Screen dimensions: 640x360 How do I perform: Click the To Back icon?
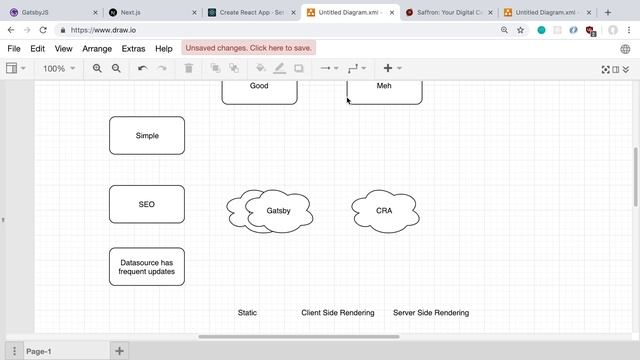click(234, 68)
